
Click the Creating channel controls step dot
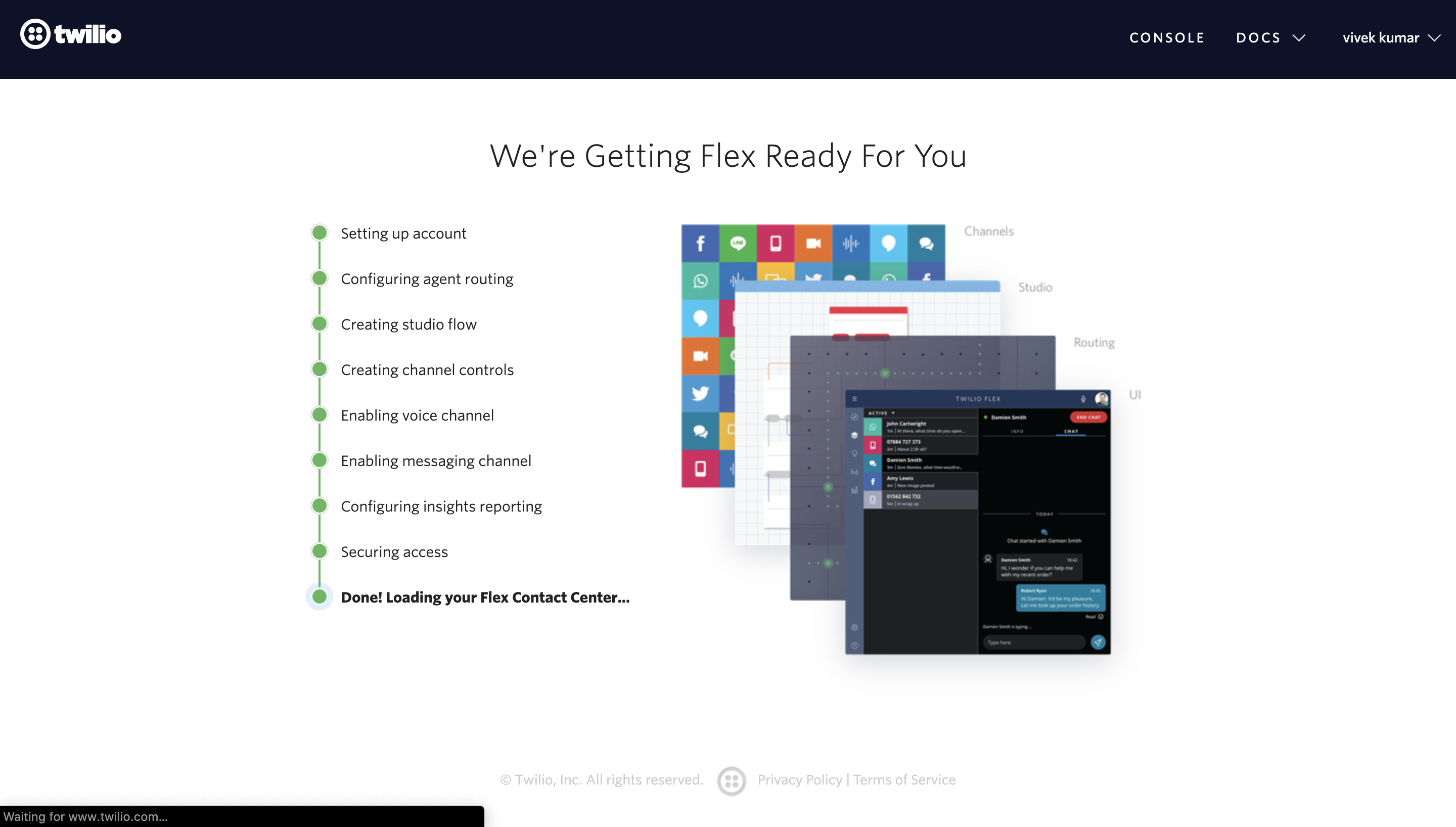[x=320, y=369]
